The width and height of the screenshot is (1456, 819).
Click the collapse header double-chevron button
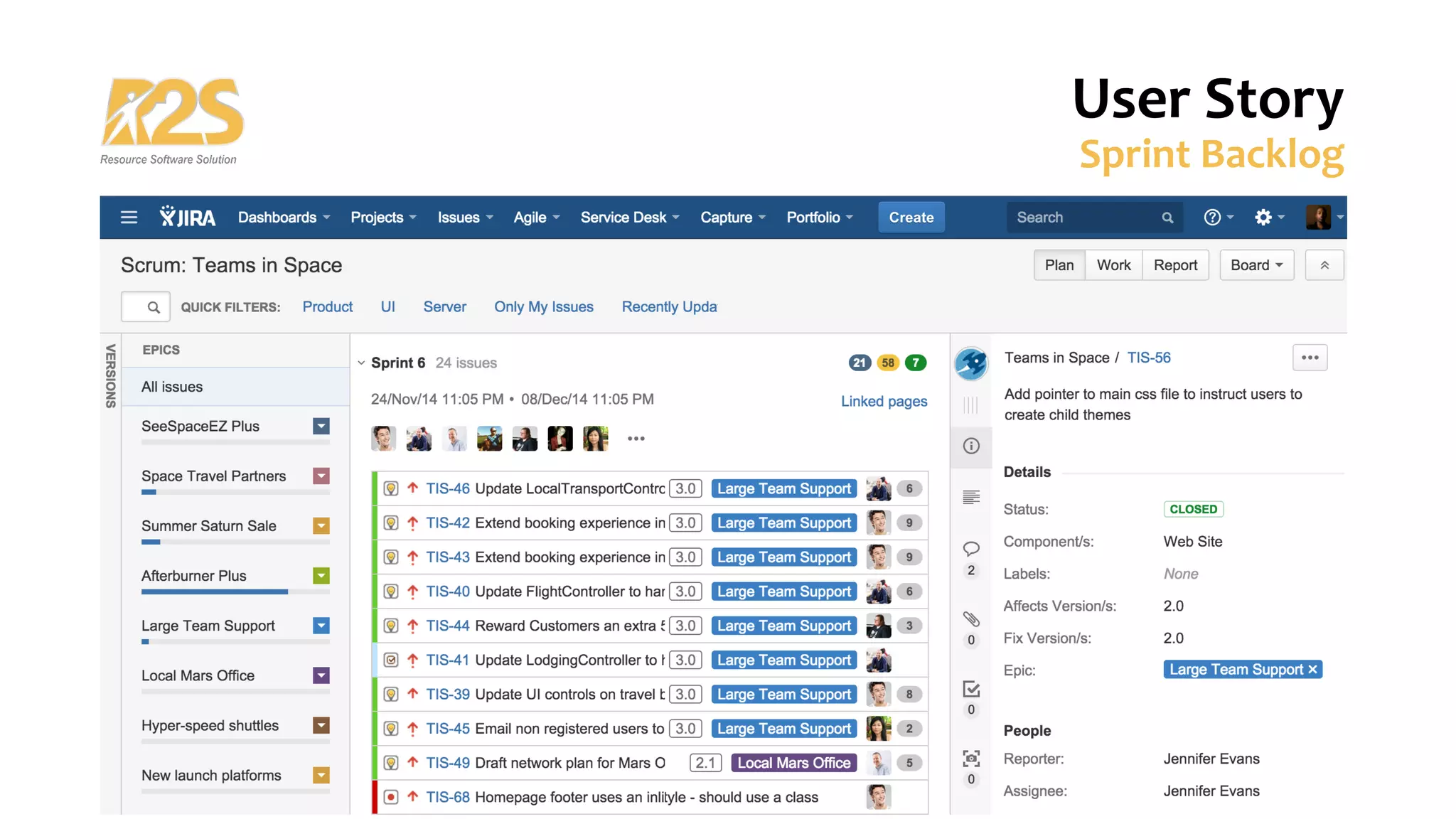[1324, 265]
